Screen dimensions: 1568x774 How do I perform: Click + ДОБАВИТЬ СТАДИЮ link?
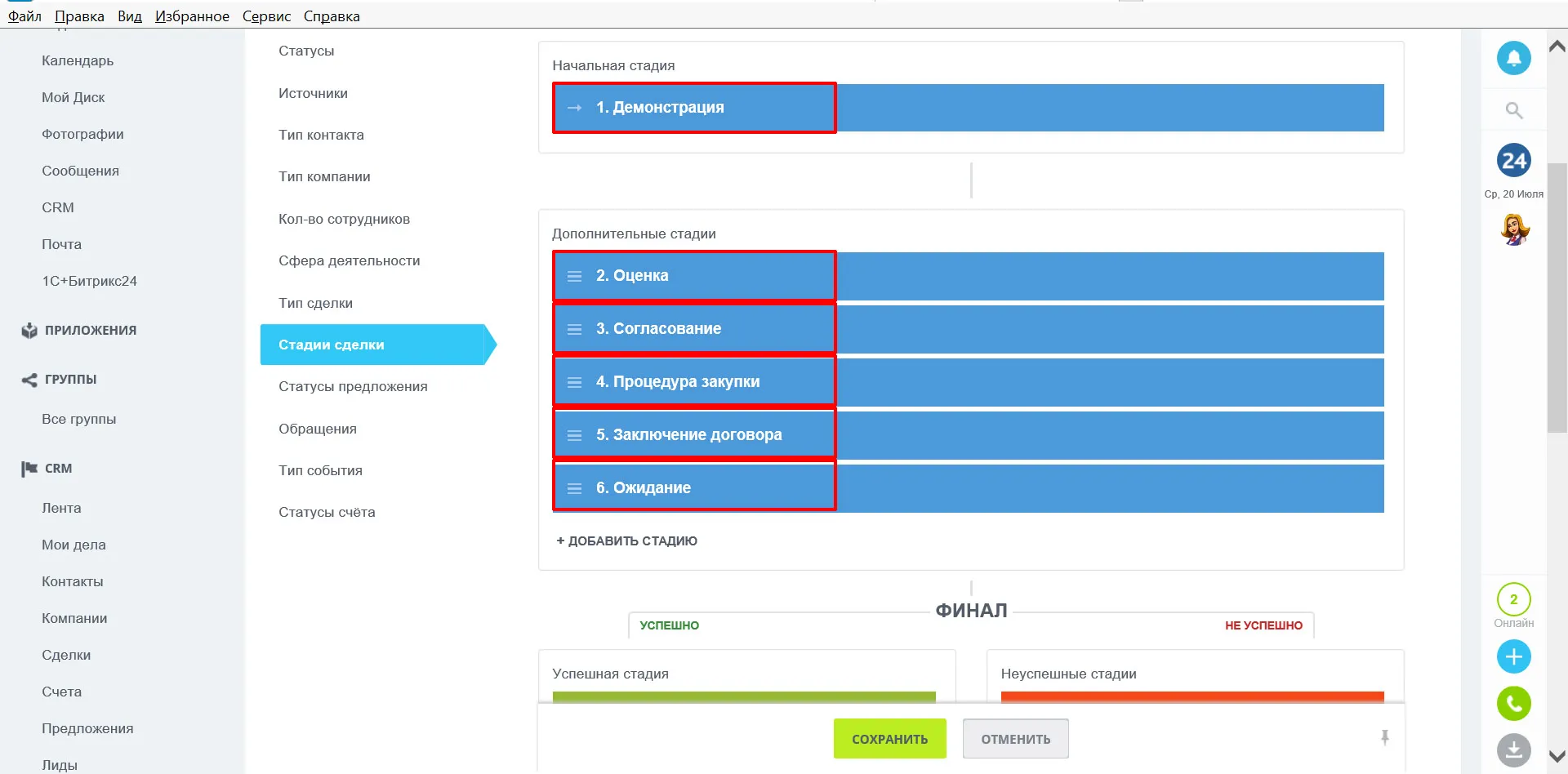point(626,541)
